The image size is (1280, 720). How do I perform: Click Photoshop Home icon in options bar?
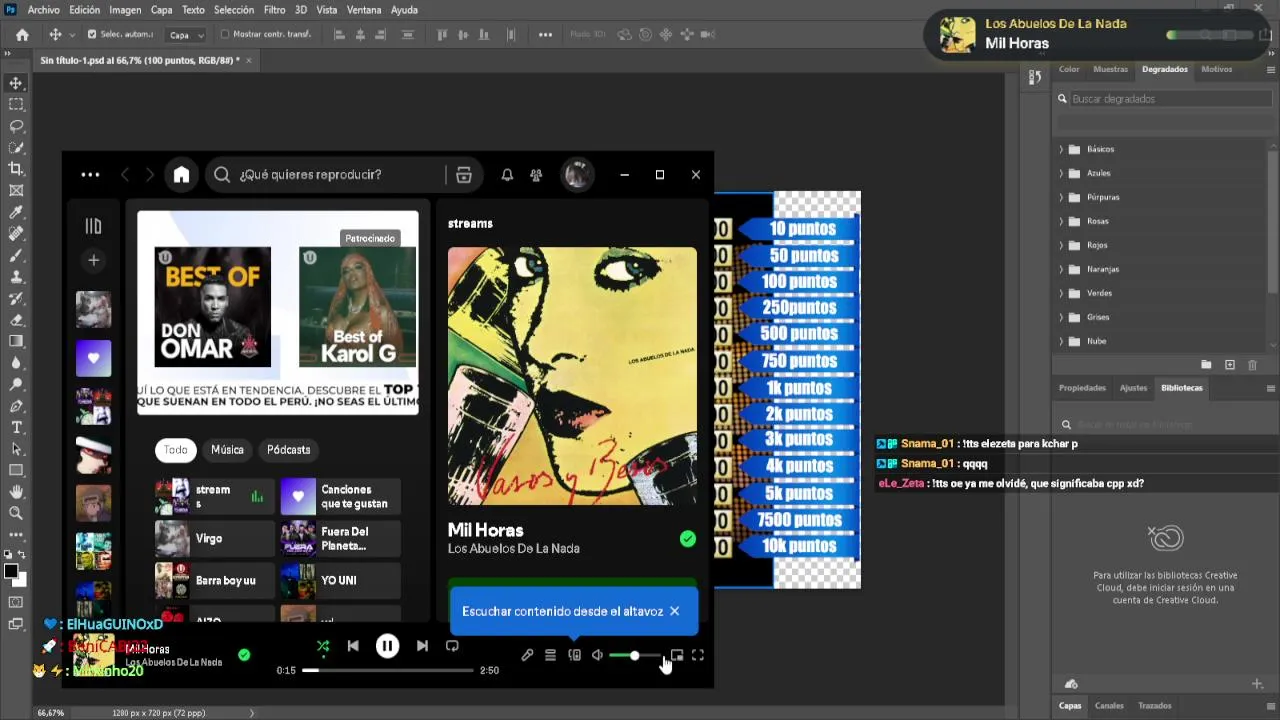click(x=22, y=34)
